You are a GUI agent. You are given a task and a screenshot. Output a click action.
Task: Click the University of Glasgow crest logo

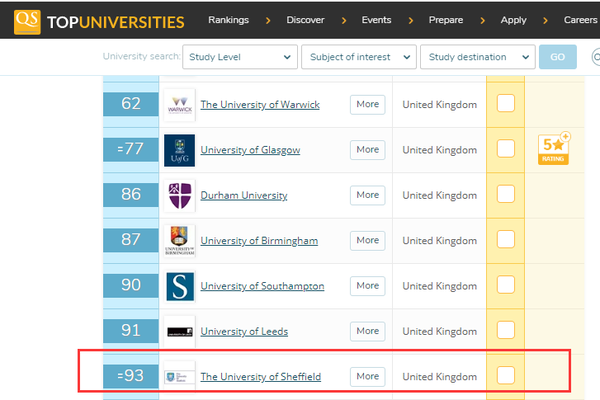[179, 150]
